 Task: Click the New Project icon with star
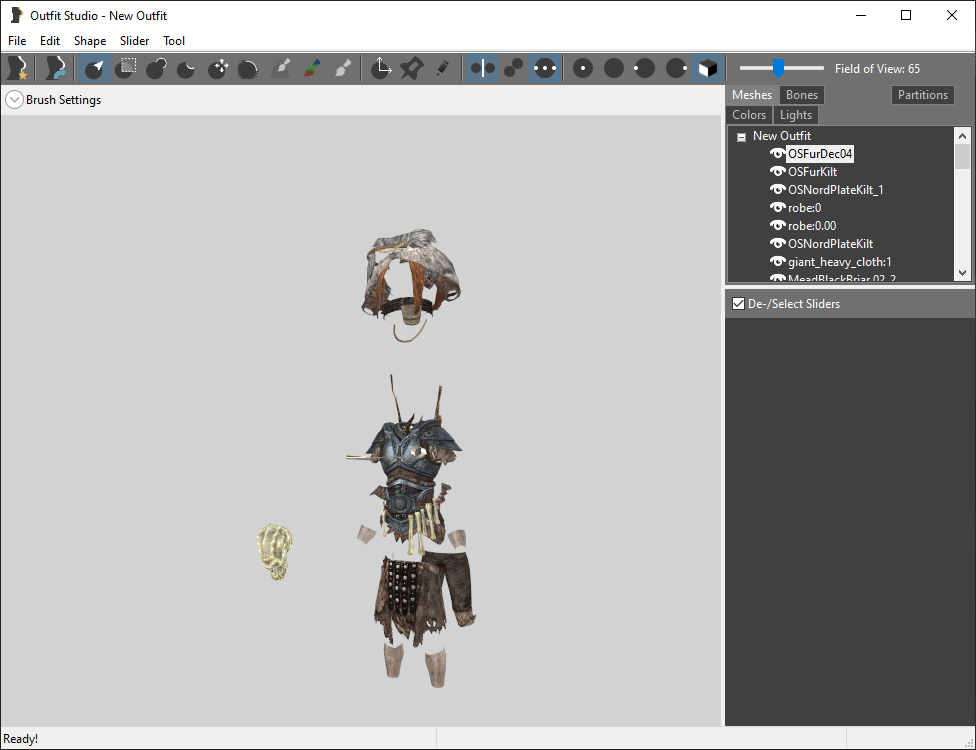[17, 68]
